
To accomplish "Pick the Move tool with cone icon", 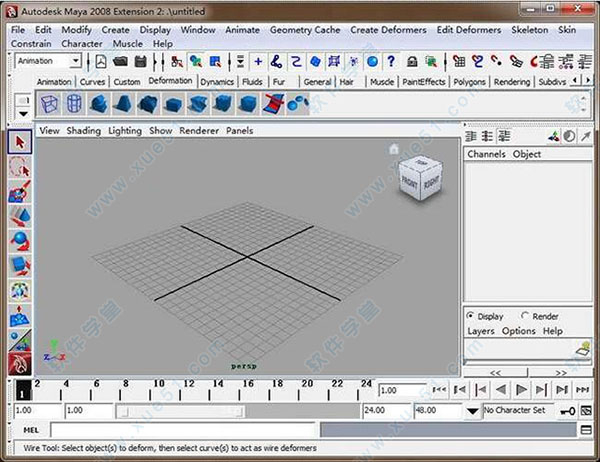I will [20, 216].
